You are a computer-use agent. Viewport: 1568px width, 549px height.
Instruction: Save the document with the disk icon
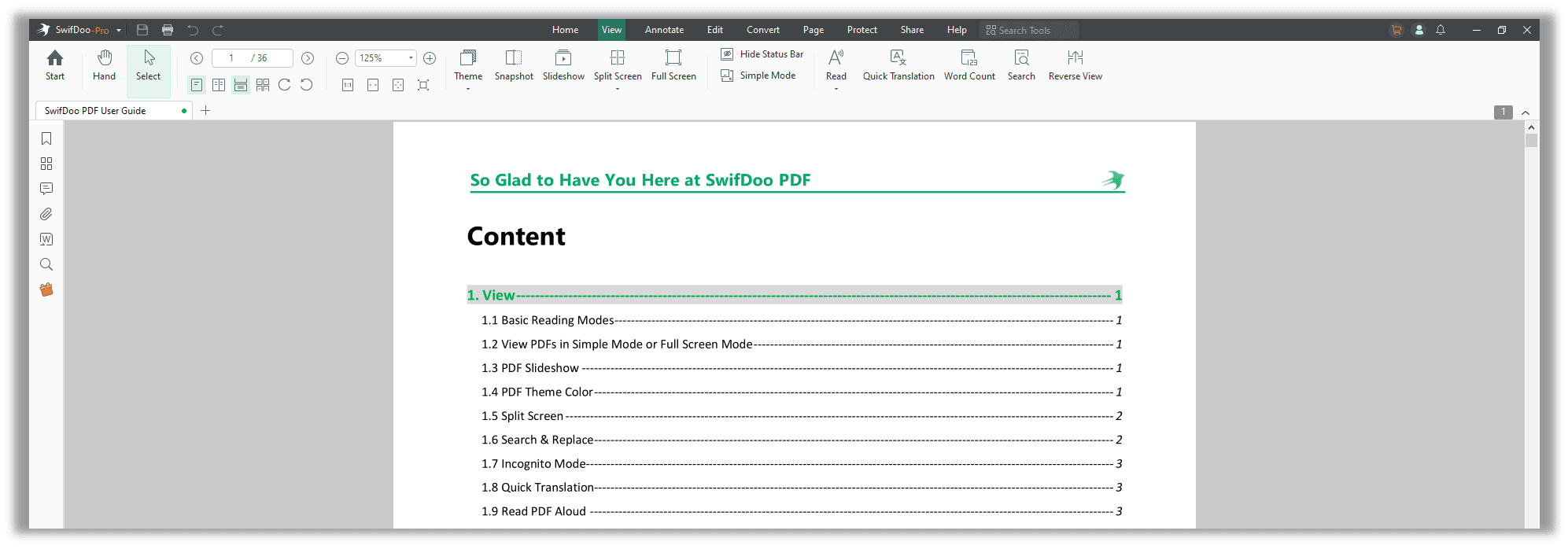(142, 30)
